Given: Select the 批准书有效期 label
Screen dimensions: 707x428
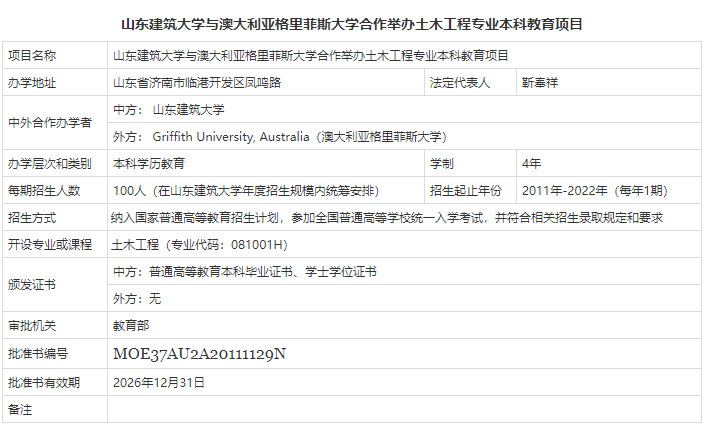Looking at the screenshot, I should [44, 382].
